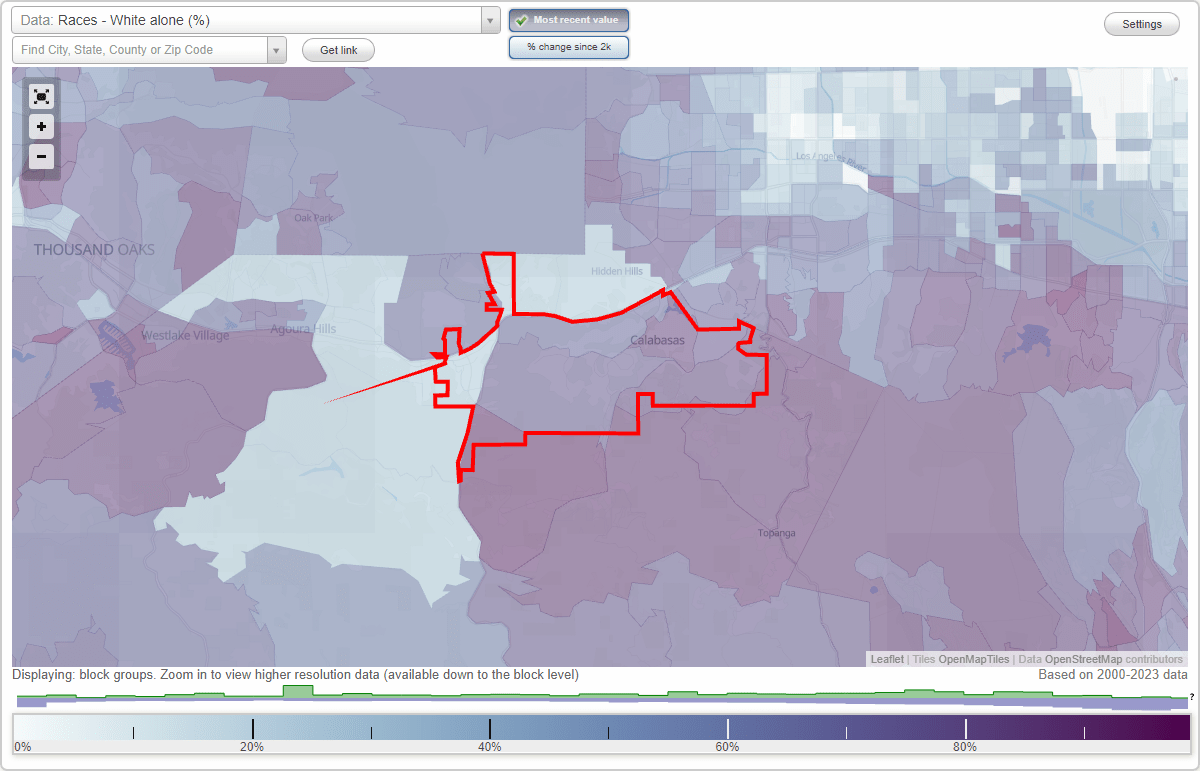Click the green checkmark on Most recent value
Screen dimensions: 1200x771
tap(522, 19)
